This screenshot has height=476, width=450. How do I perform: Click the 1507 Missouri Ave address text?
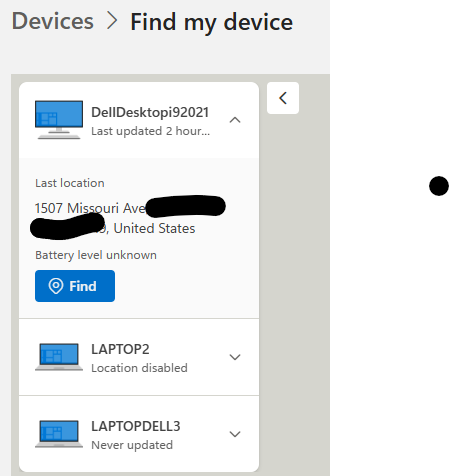90,208
